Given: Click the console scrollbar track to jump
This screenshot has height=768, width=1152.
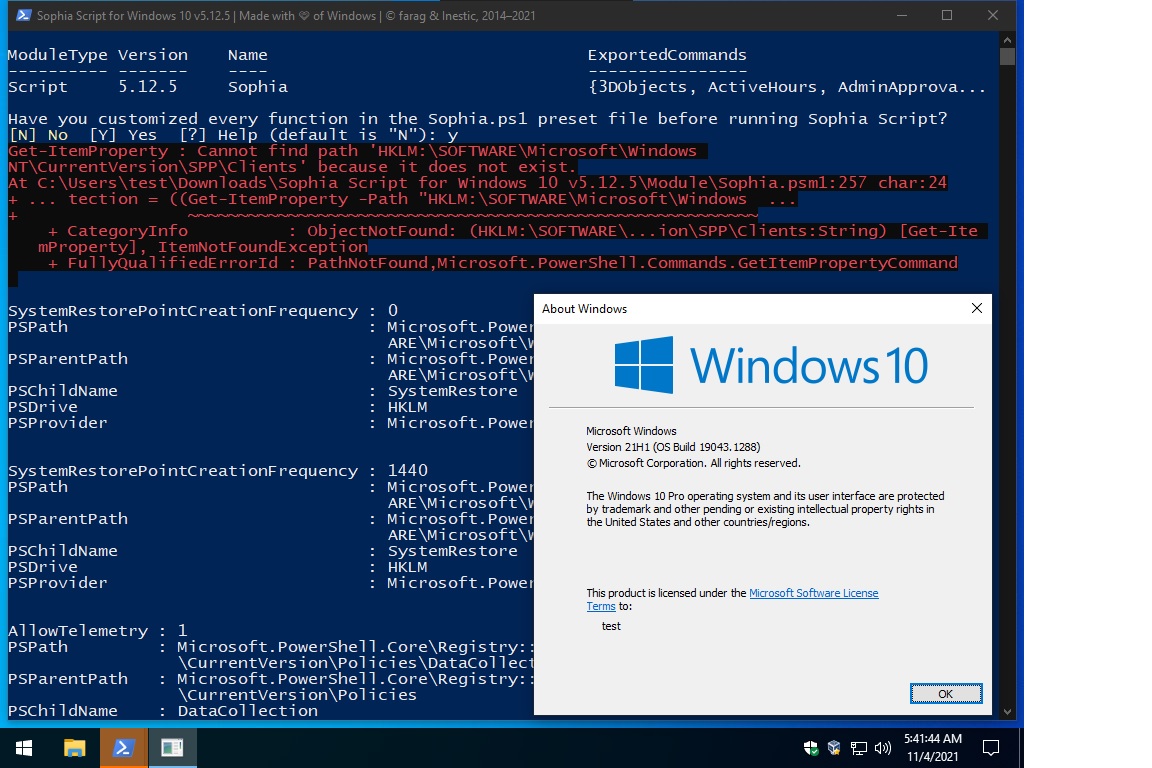Looking at the screenshot, I should coord(1008,400).
